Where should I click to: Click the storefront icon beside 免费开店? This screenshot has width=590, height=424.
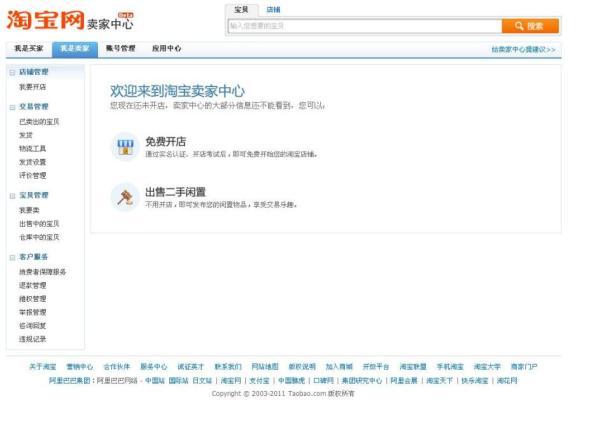(x=125, y=147)
